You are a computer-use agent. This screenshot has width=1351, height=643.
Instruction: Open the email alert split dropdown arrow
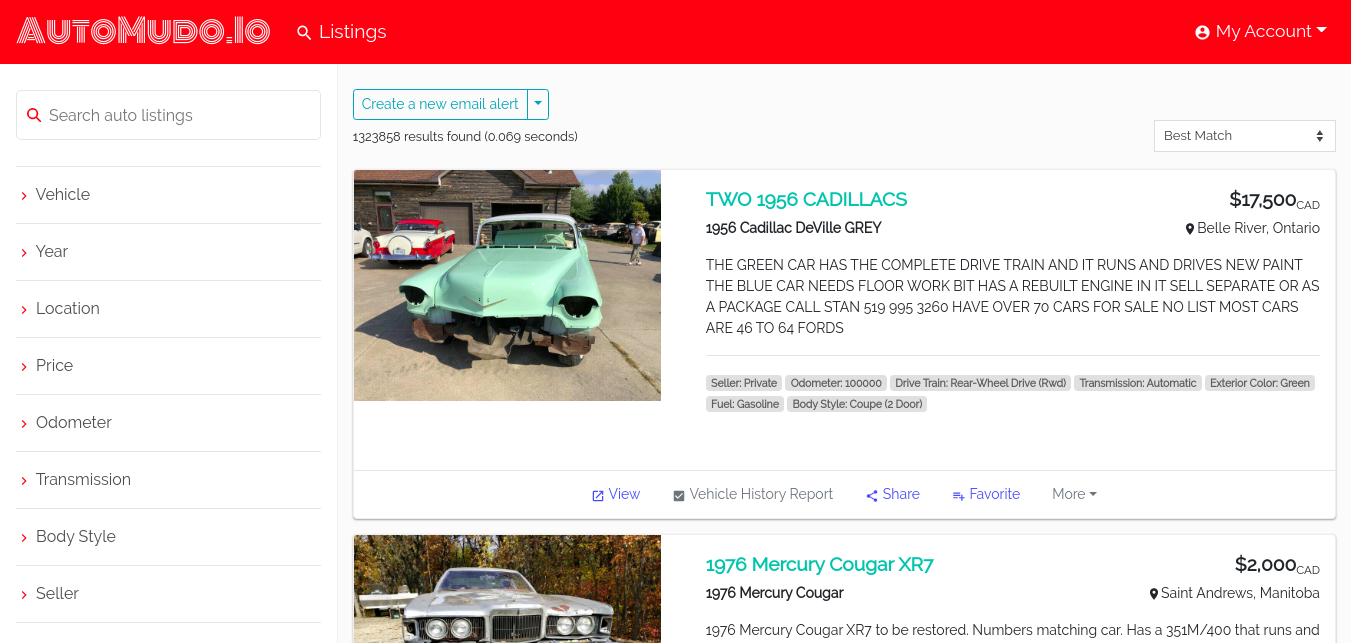(538, 104)
